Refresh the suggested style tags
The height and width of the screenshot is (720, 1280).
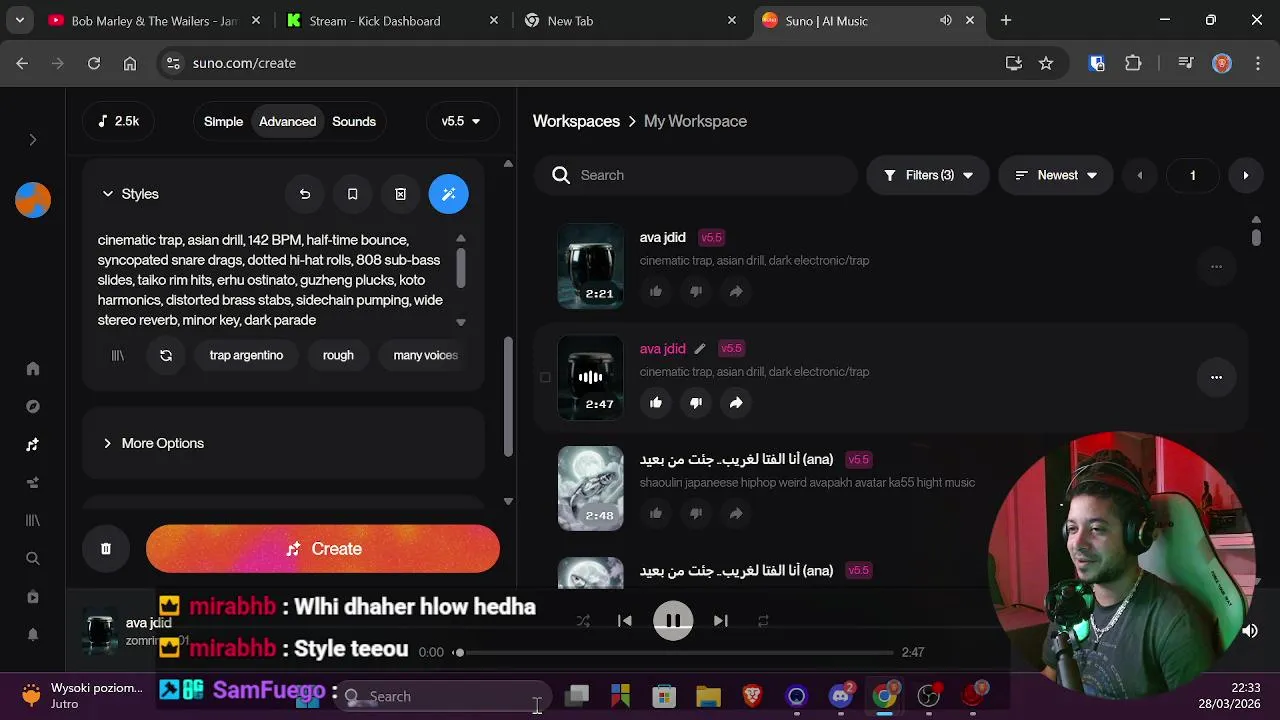click(x=166, y=355)
